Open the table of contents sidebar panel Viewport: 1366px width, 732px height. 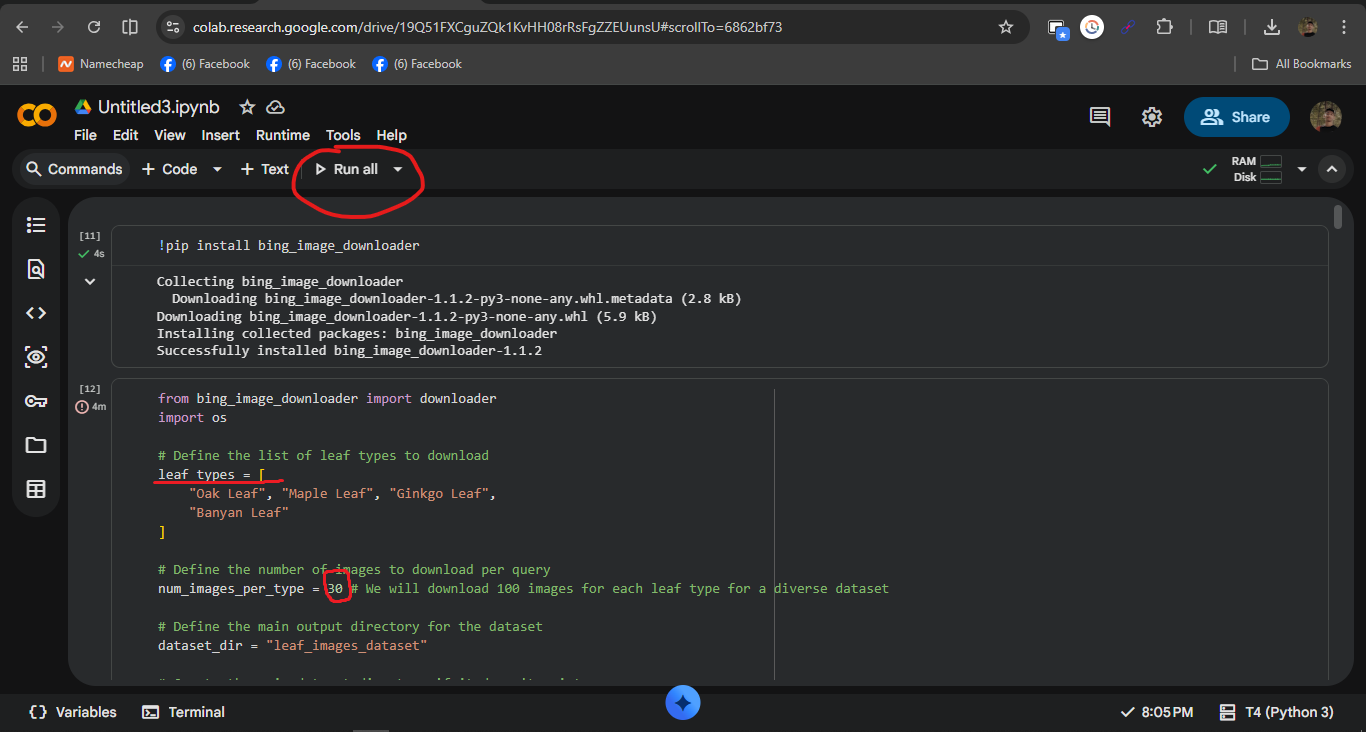coord(36,225)
